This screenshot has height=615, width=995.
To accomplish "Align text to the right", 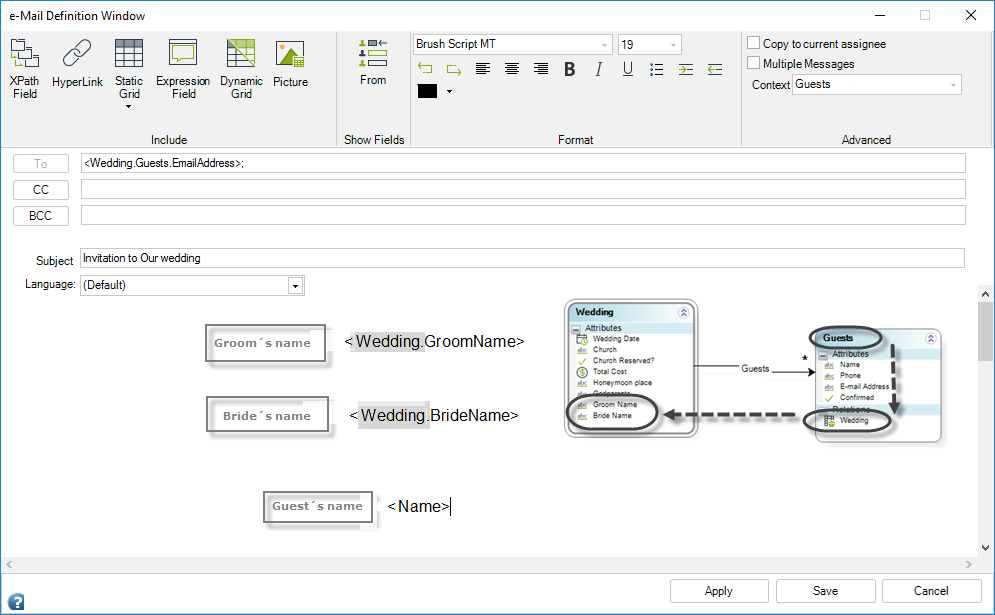I will click(541, 69).
